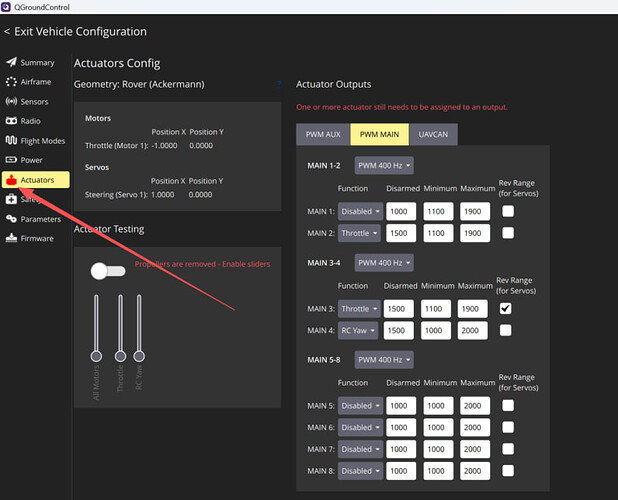The height and width of the screenshot is (500, 618).
Task: Check Rev Range box for MAIN 4
Action: tap(506, 330)
